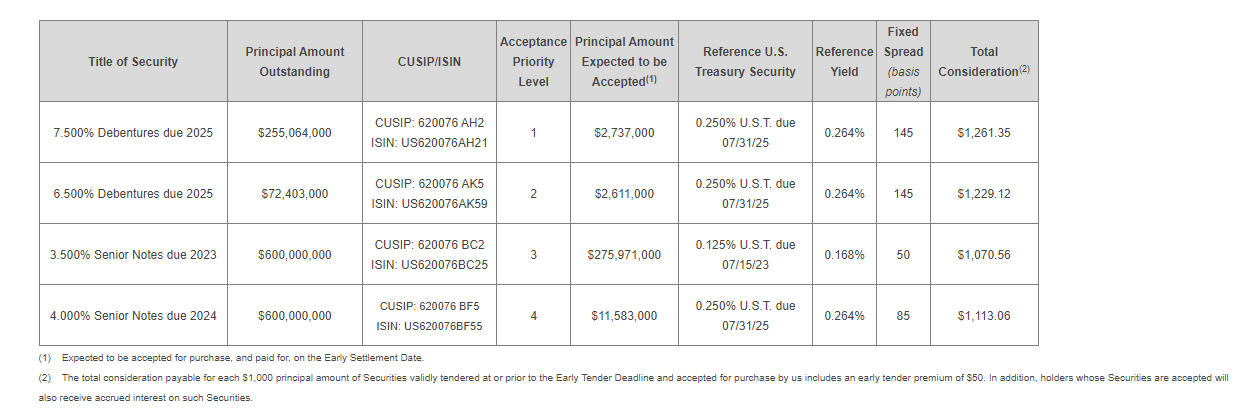Image resolution: width=1236 pixels, height=418 pixels.
Task: Click the 'Total Consideration' column header
Action: coord(983,62)
